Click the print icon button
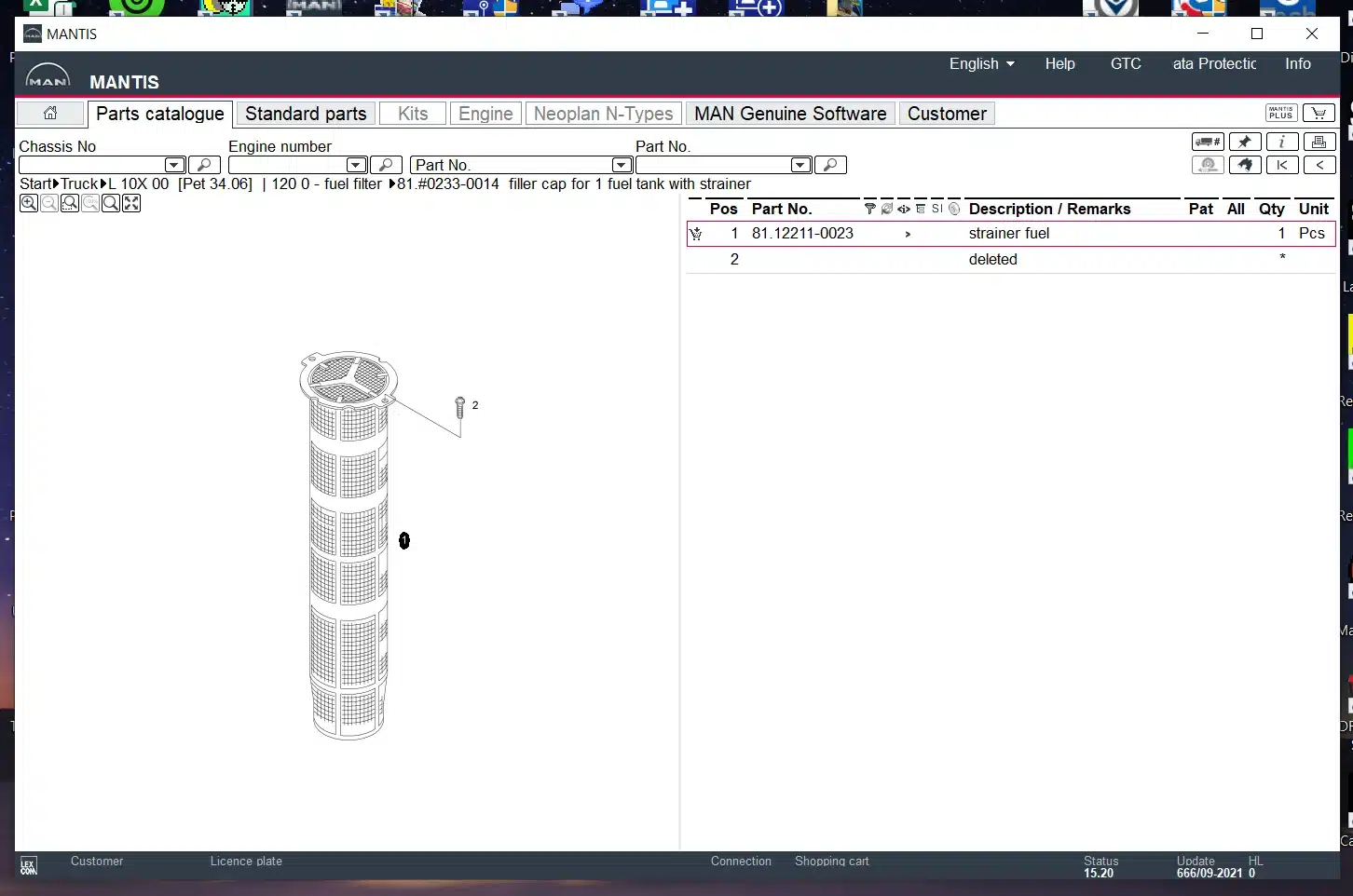The image size is (1353, 896). [x=1319, y=142]
